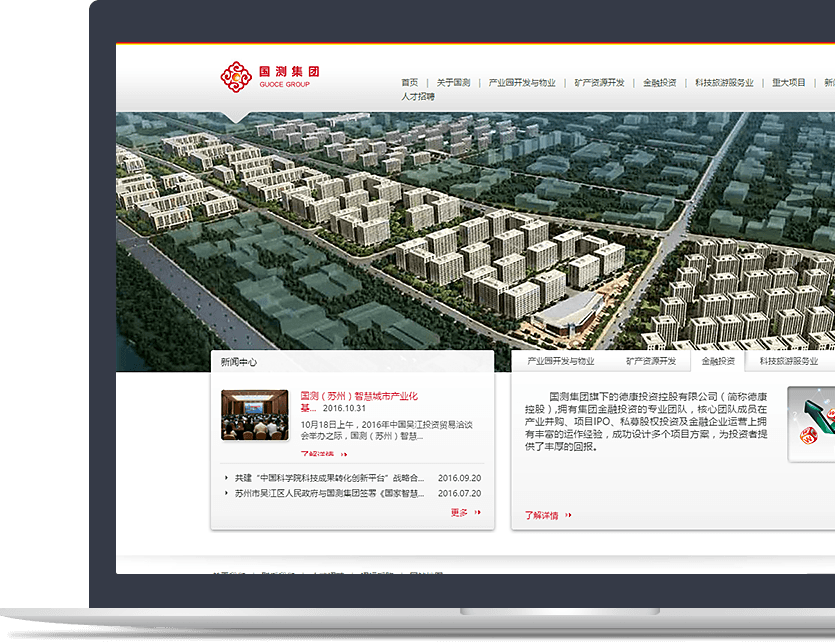The height and width of the screenshot is (643, 835).
Task: Select the 金融投资 content tab
Action: coord(718,361)
